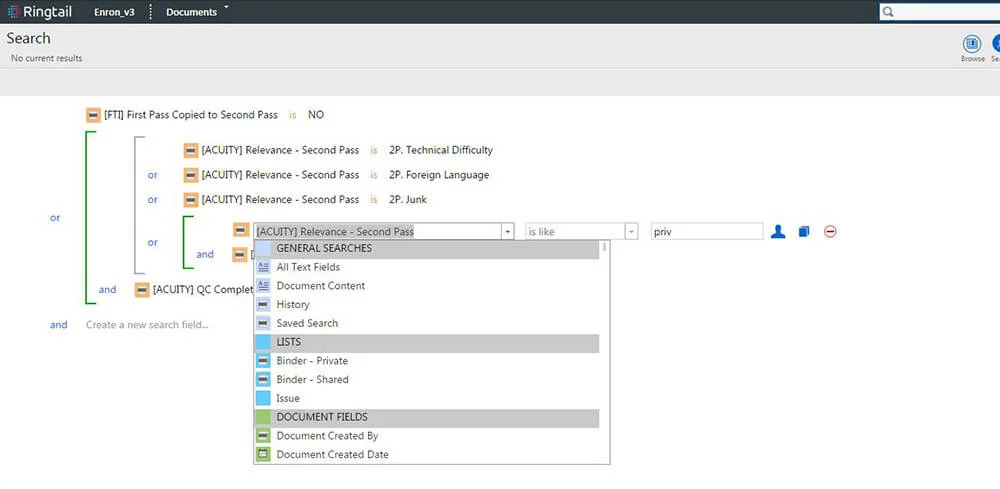1000x489 pixels.
Task: Toggle the is operator on First Pass row
Action: [x=293, y=115]
